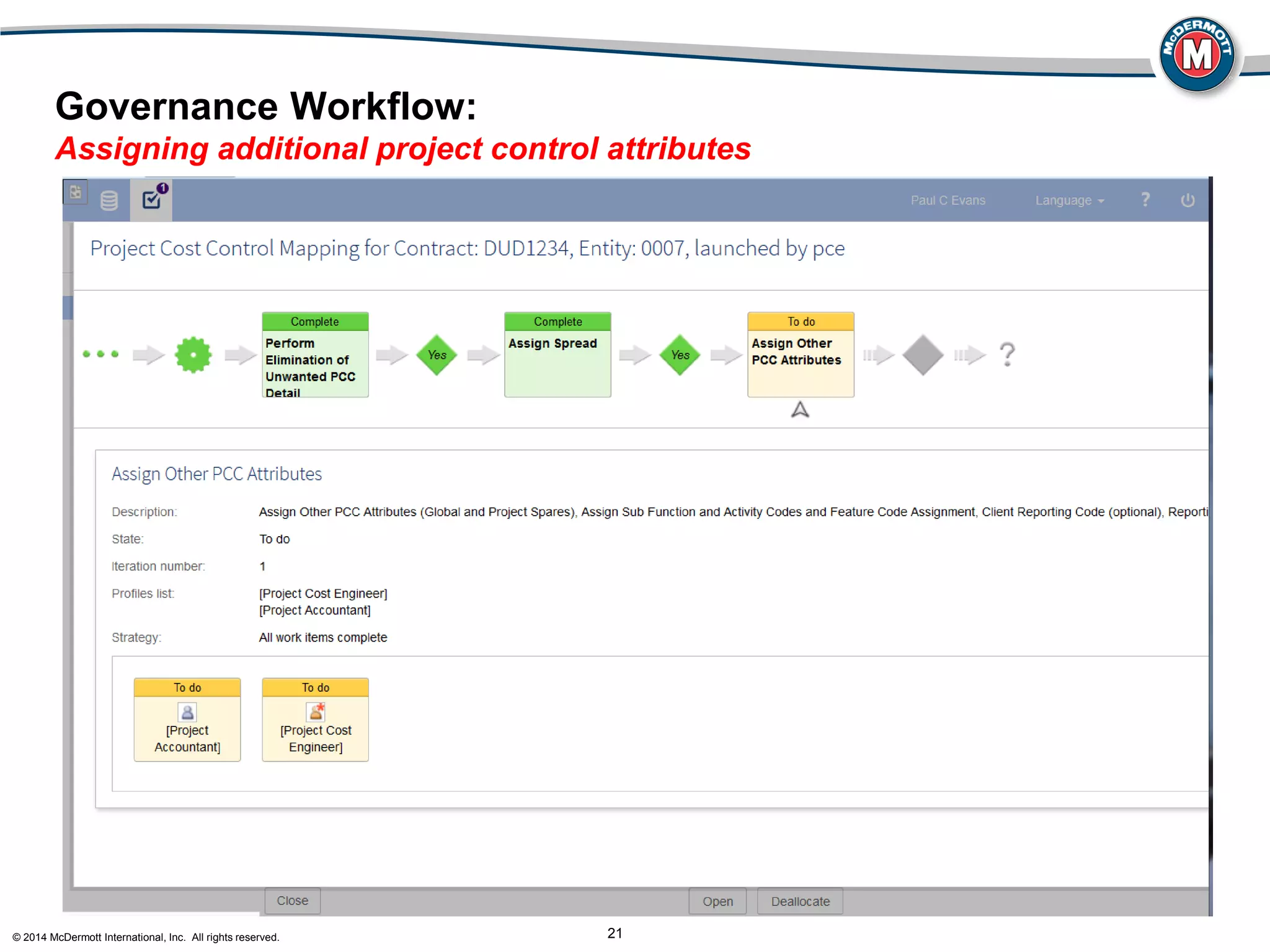1270x952 pixels.
Task: Click the power logout icon
Action: point(1188,200)
